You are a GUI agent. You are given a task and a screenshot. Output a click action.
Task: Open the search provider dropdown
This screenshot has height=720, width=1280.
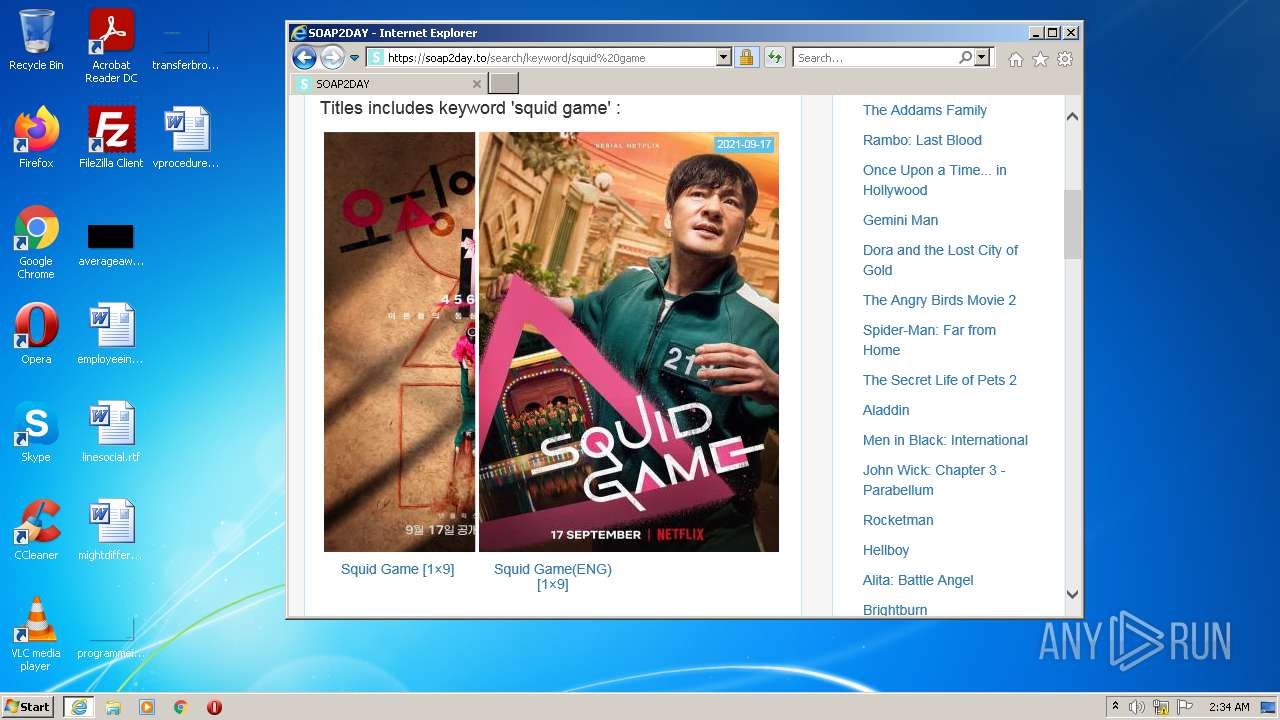[x=982, y=58]
